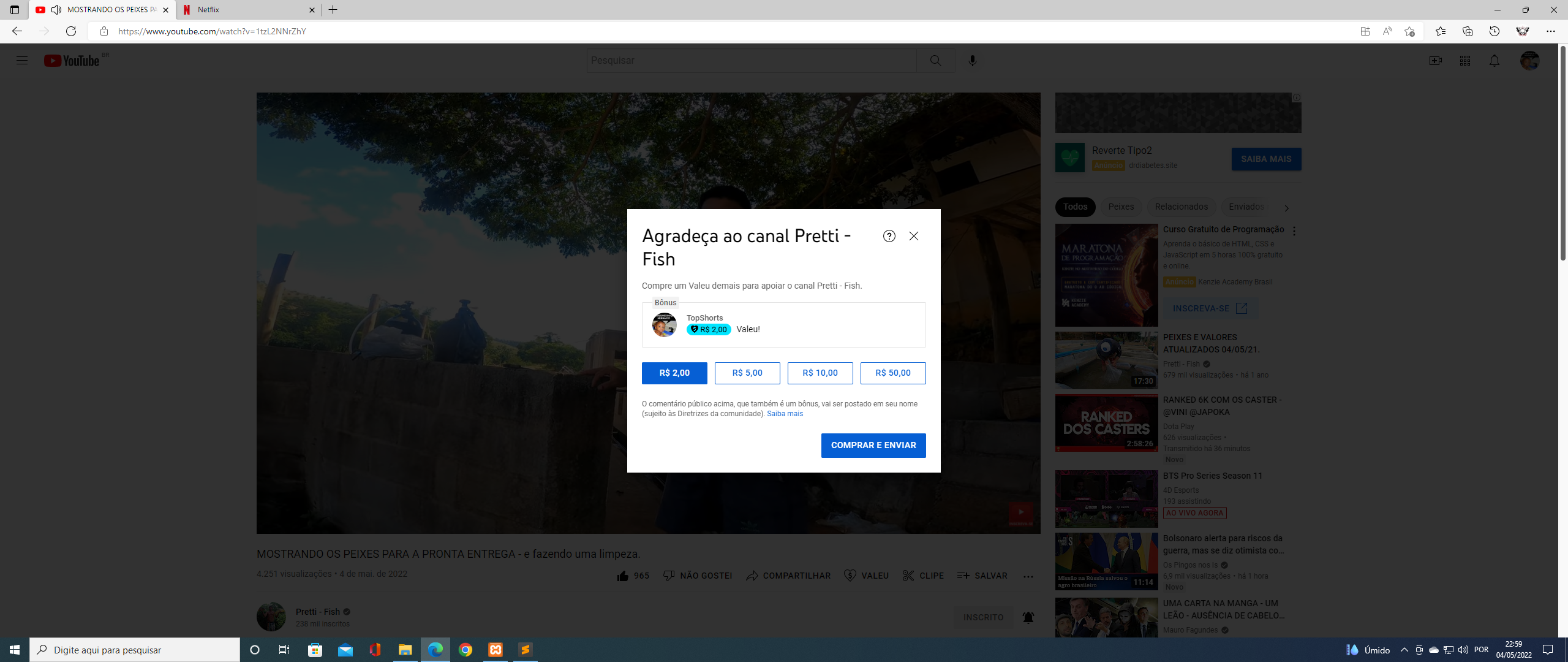Open the BTS Pro Series Season 11 title
The width and height of the screenshot is (1568, 662).
(1213, 476)
